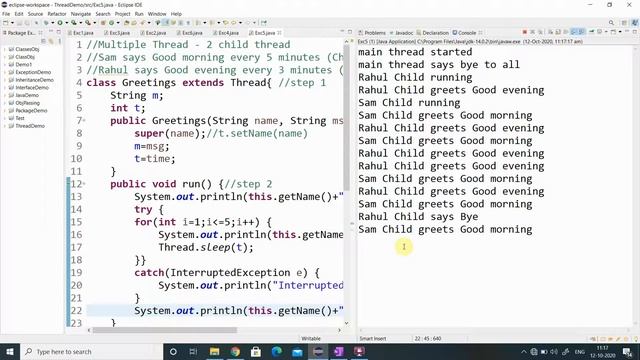Open the Open Console dropdown arrow
640x360 pixels.
pyautogui.click(x=620, y=32)
